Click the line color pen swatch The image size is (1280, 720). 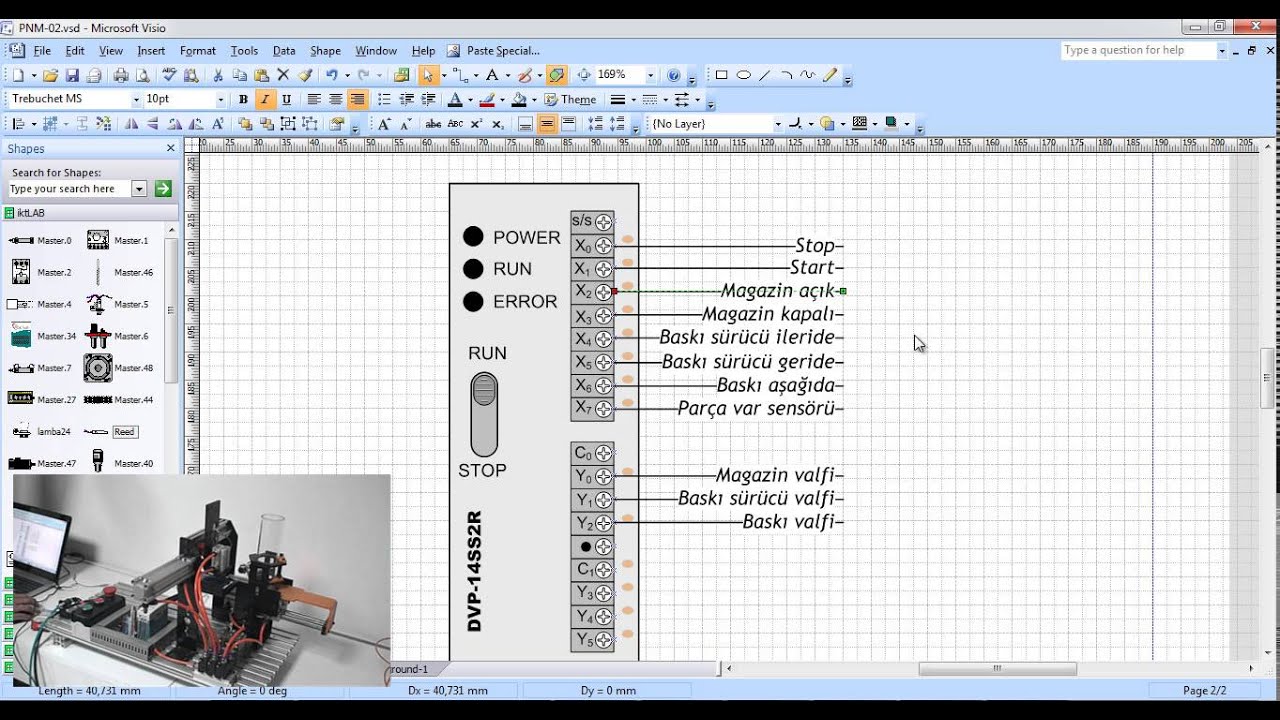tap(486, 100)
